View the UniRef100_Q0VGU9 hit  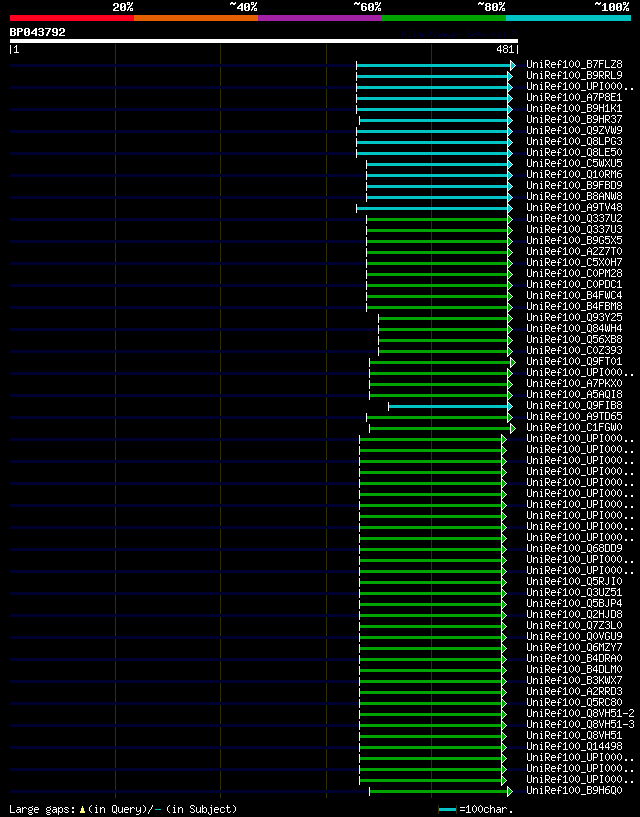(574, 636)
